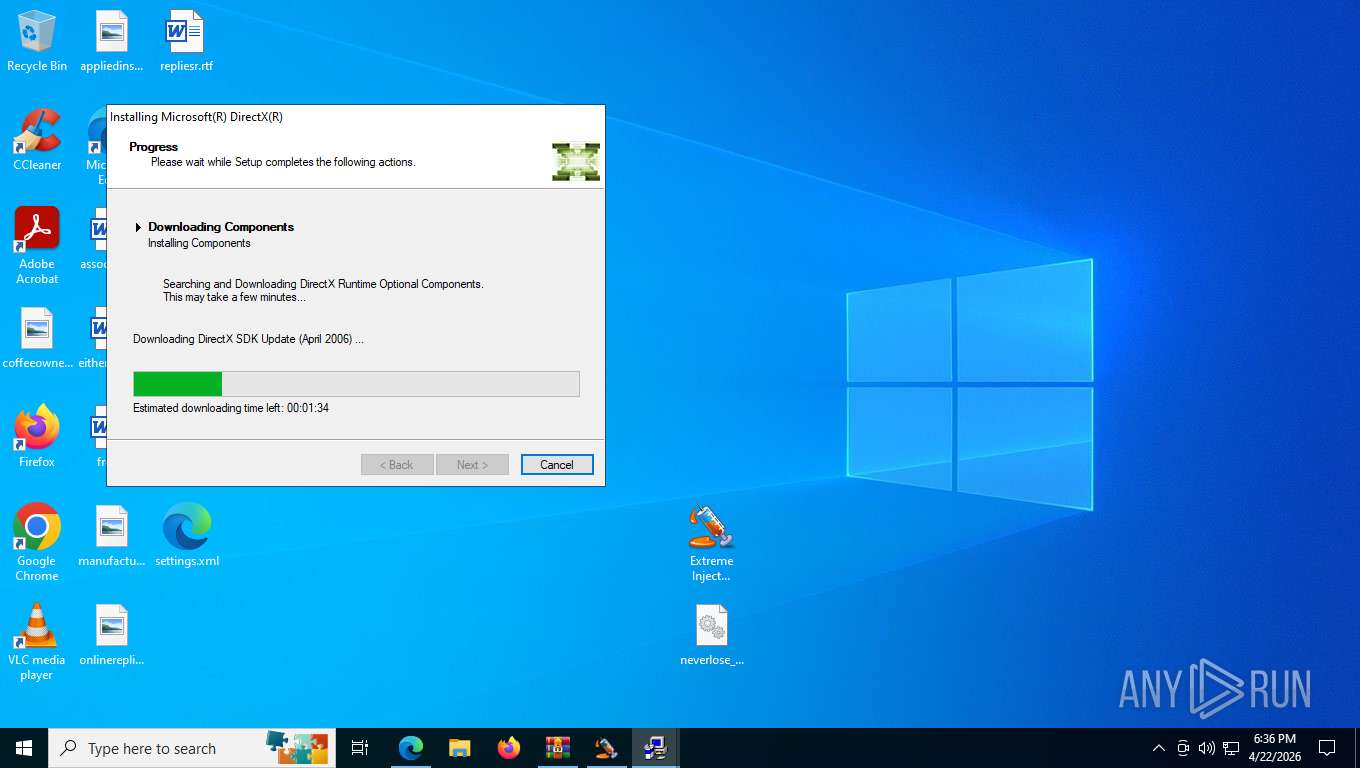Open Adobe Acrobat desktop shortcut
The image size is (1360, 768).
click(37, 246)
